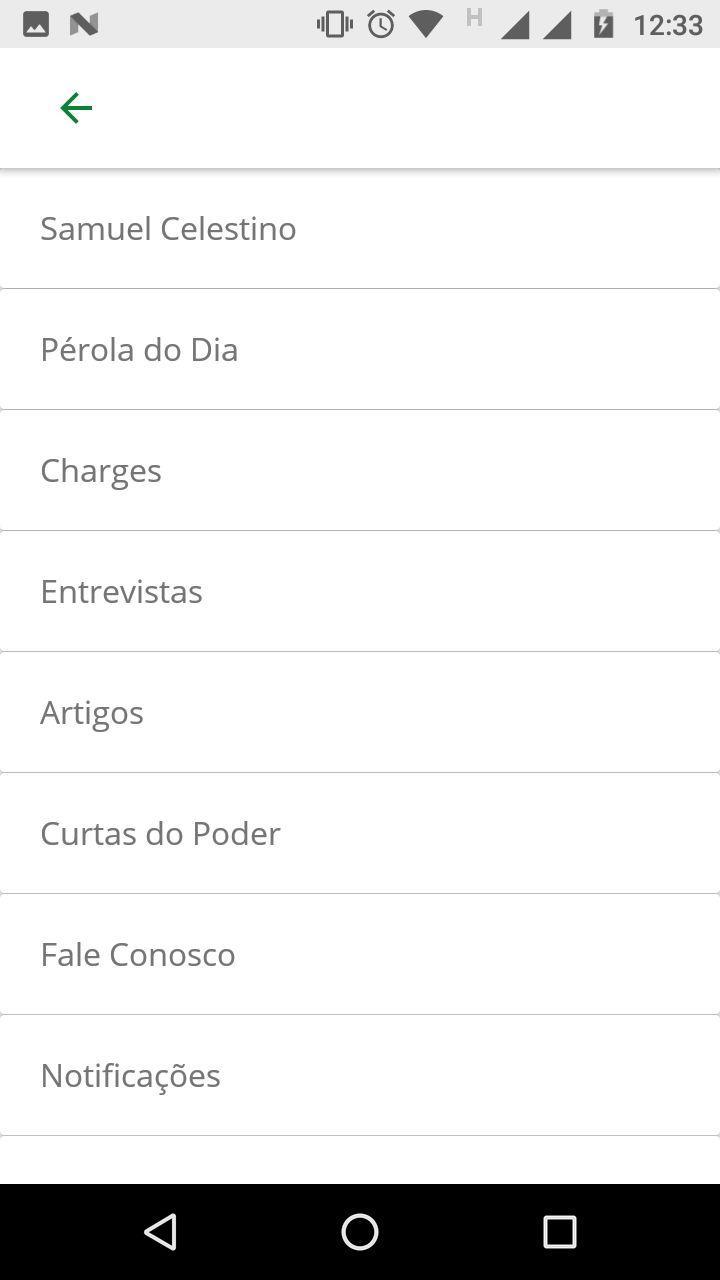Open recent apps square button
The height and width of the screenshot is (1280, 720).
[x=560, y=1232]
